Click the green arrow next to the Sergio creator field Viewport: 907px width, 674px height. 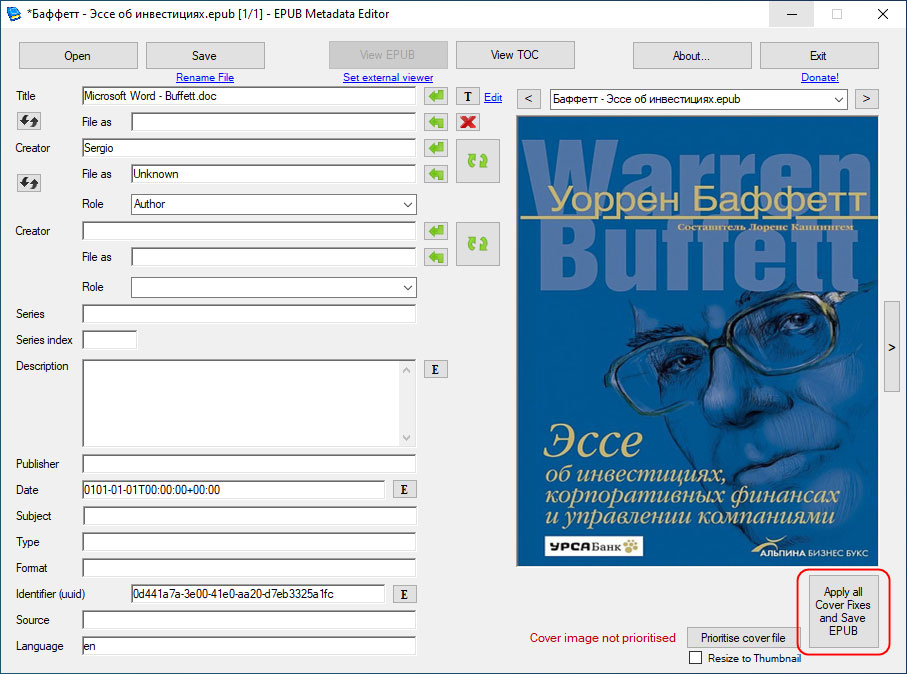436,148
